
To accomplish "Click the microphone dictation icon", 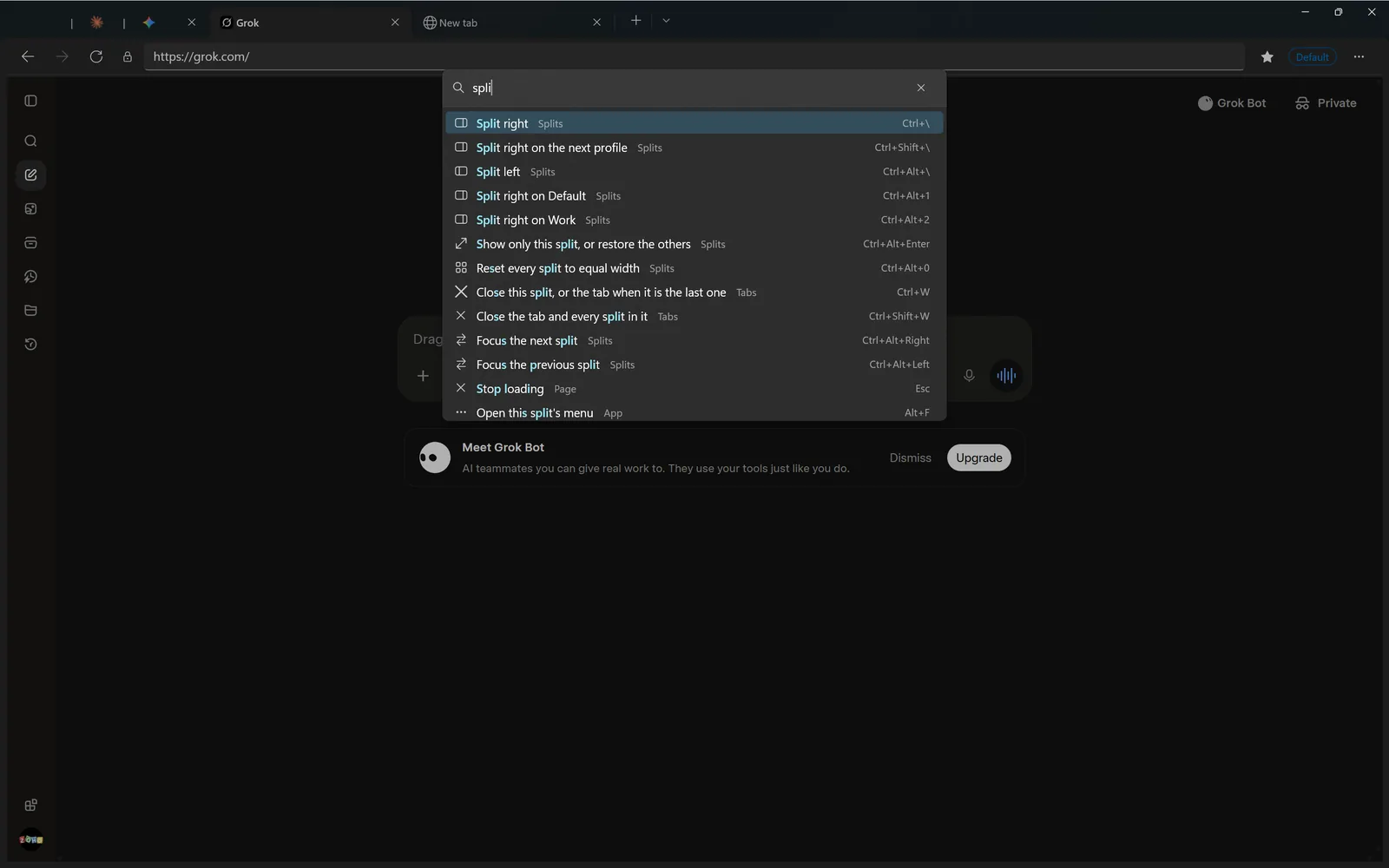I will tap(969, 375).
